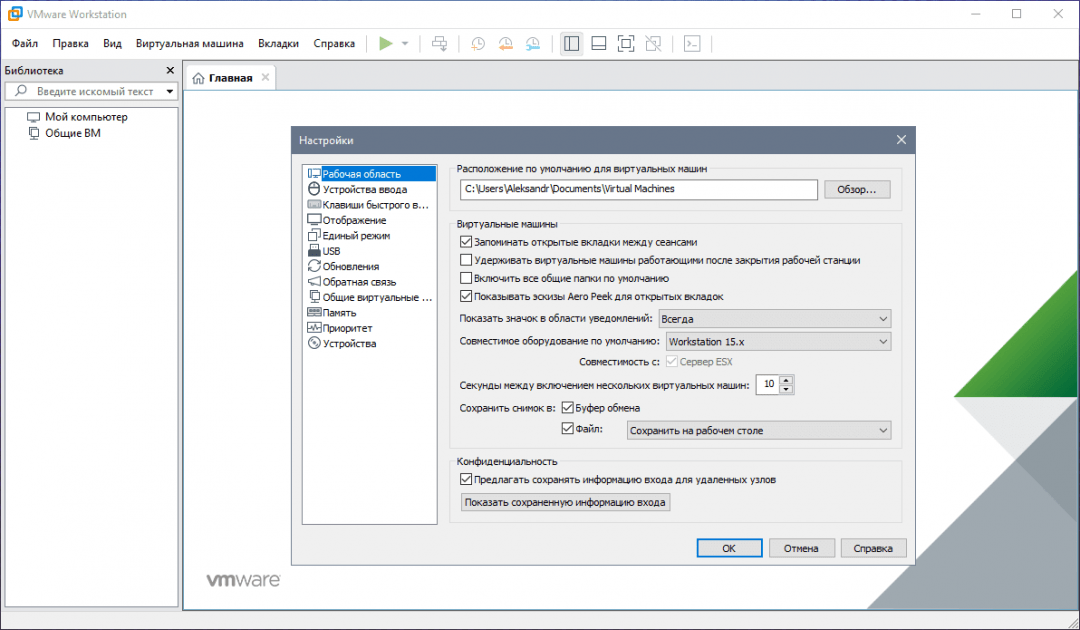Click the thumbnail bar toggle icon
This screenshot has width=1080, height=630.
[598, 43]
